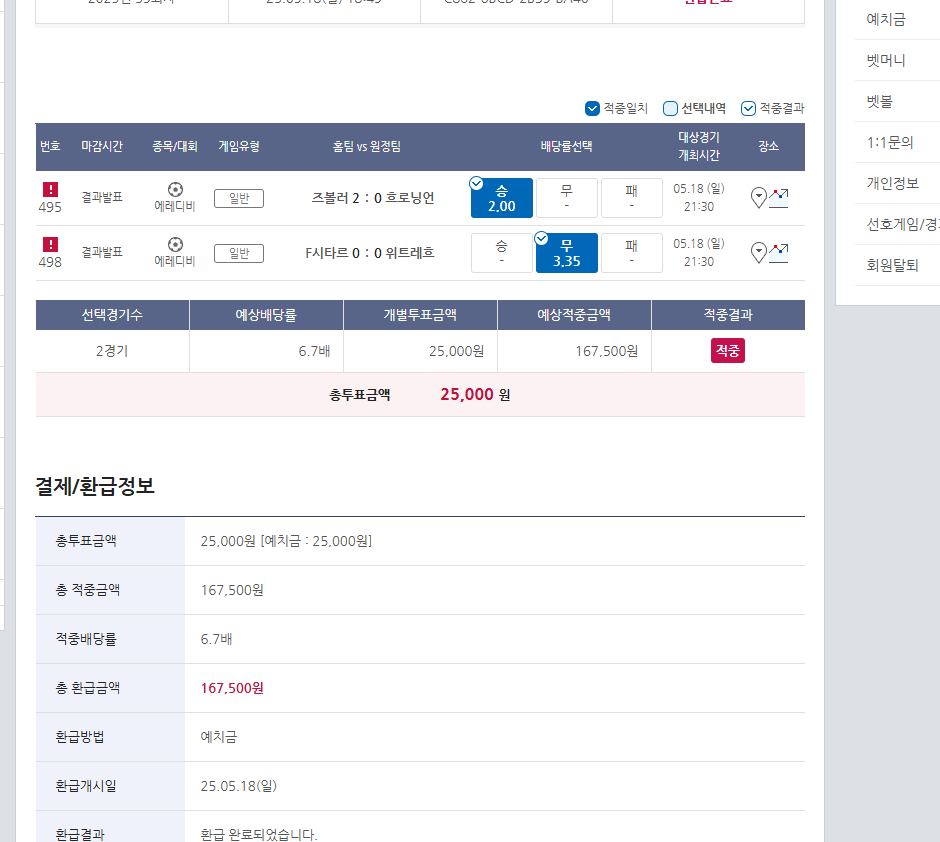
Task: Click the 에레디비 league label in row 495
Action: pos(175,206)
